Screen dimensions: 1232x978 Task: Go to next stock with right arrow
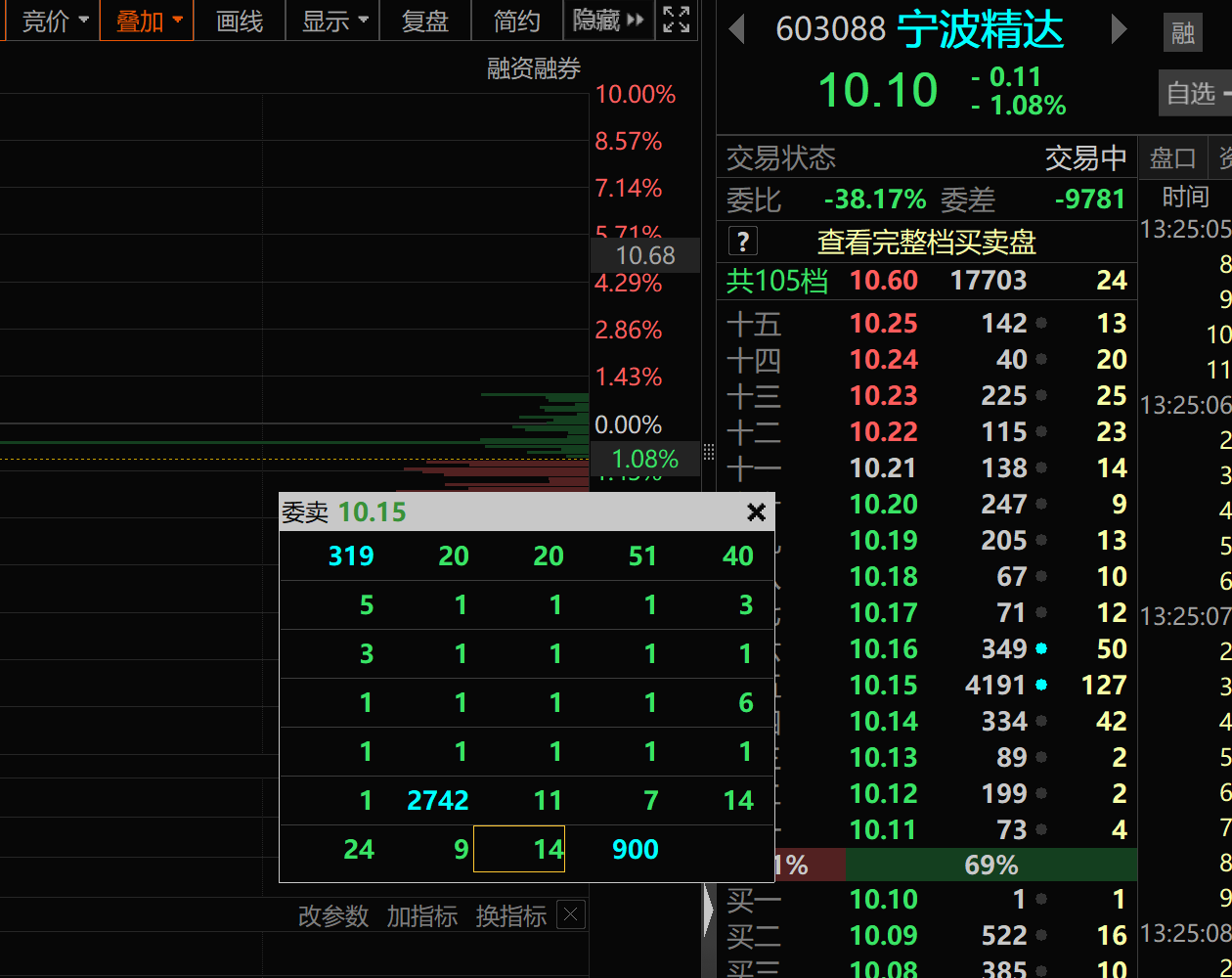1119,30
